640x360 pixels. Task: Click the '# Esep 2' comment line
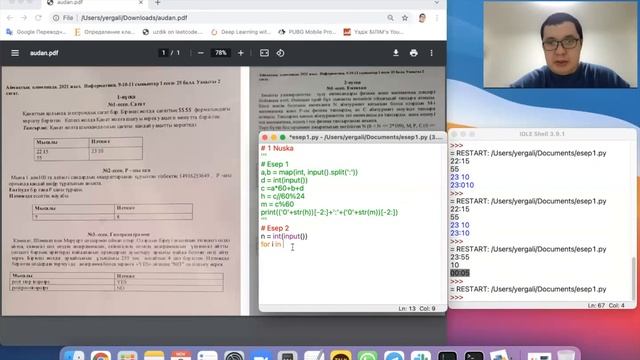(x=275, y=228)
